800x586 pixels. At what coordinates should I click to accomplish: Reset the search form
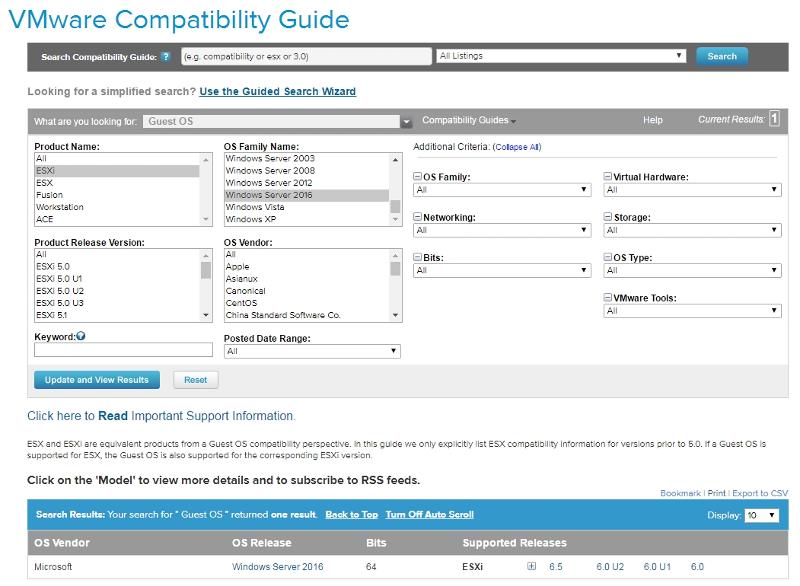[x=196, y=380]
